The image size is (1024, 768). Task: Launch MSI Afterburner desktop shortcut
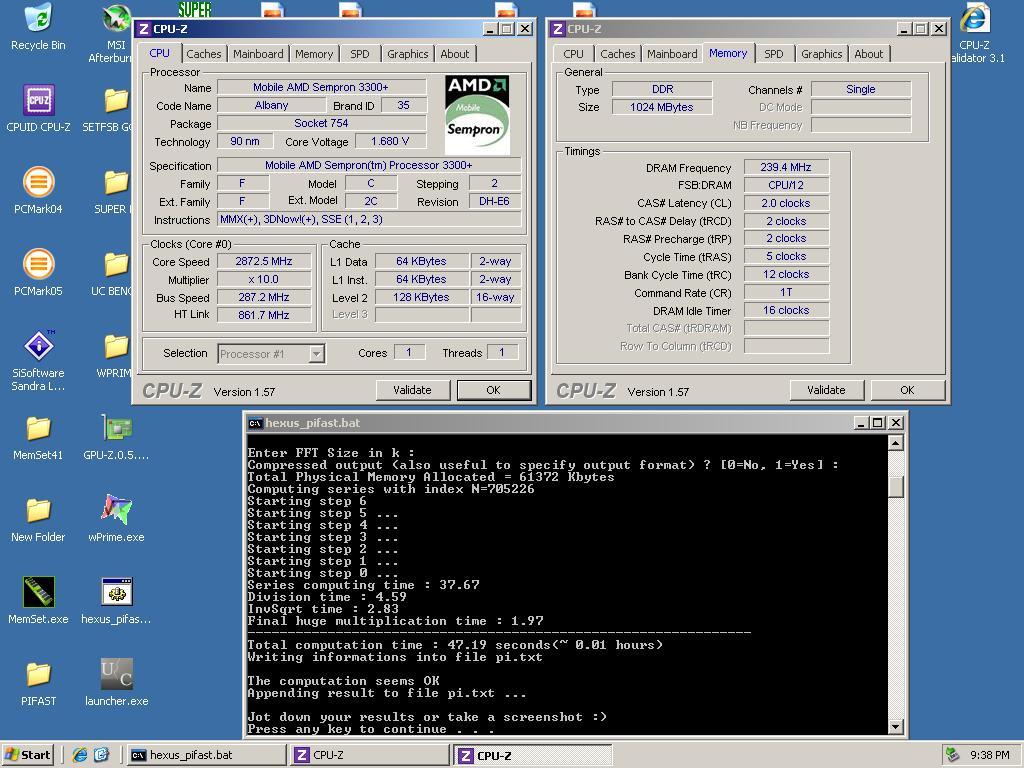(x=116, y=33)
